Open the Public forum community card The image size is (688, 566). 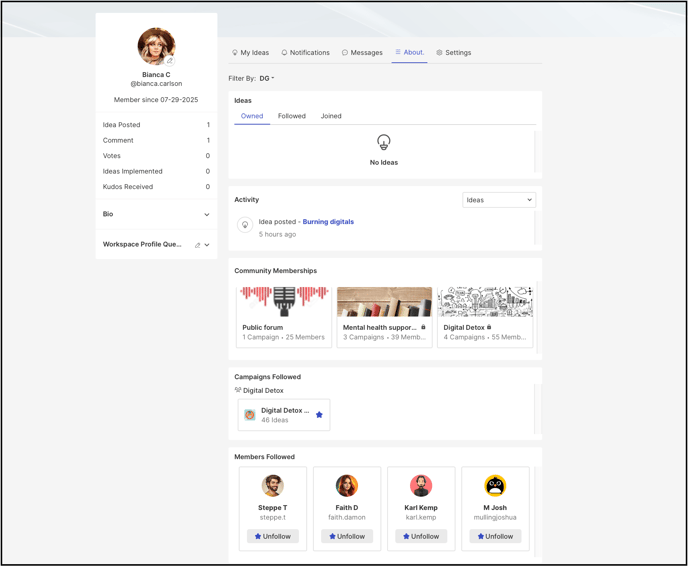click(x=284, y=317)
